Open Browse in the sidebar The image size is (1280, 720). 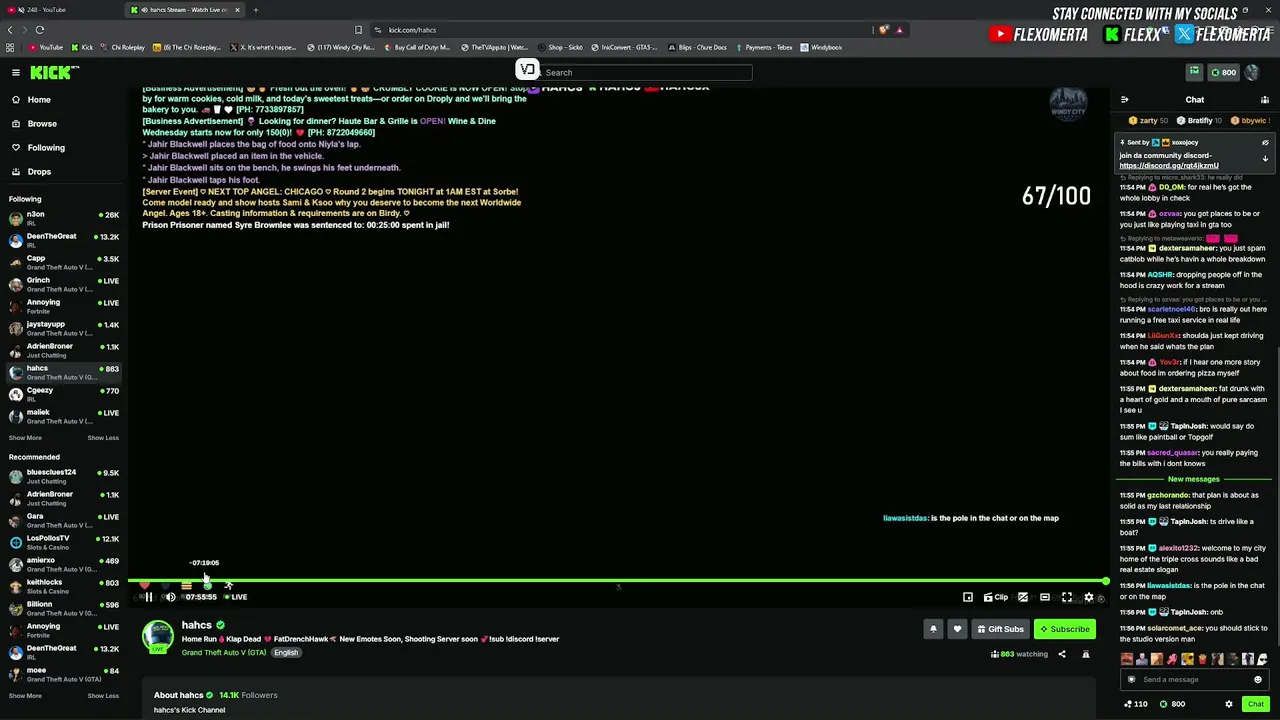[42, 124]
